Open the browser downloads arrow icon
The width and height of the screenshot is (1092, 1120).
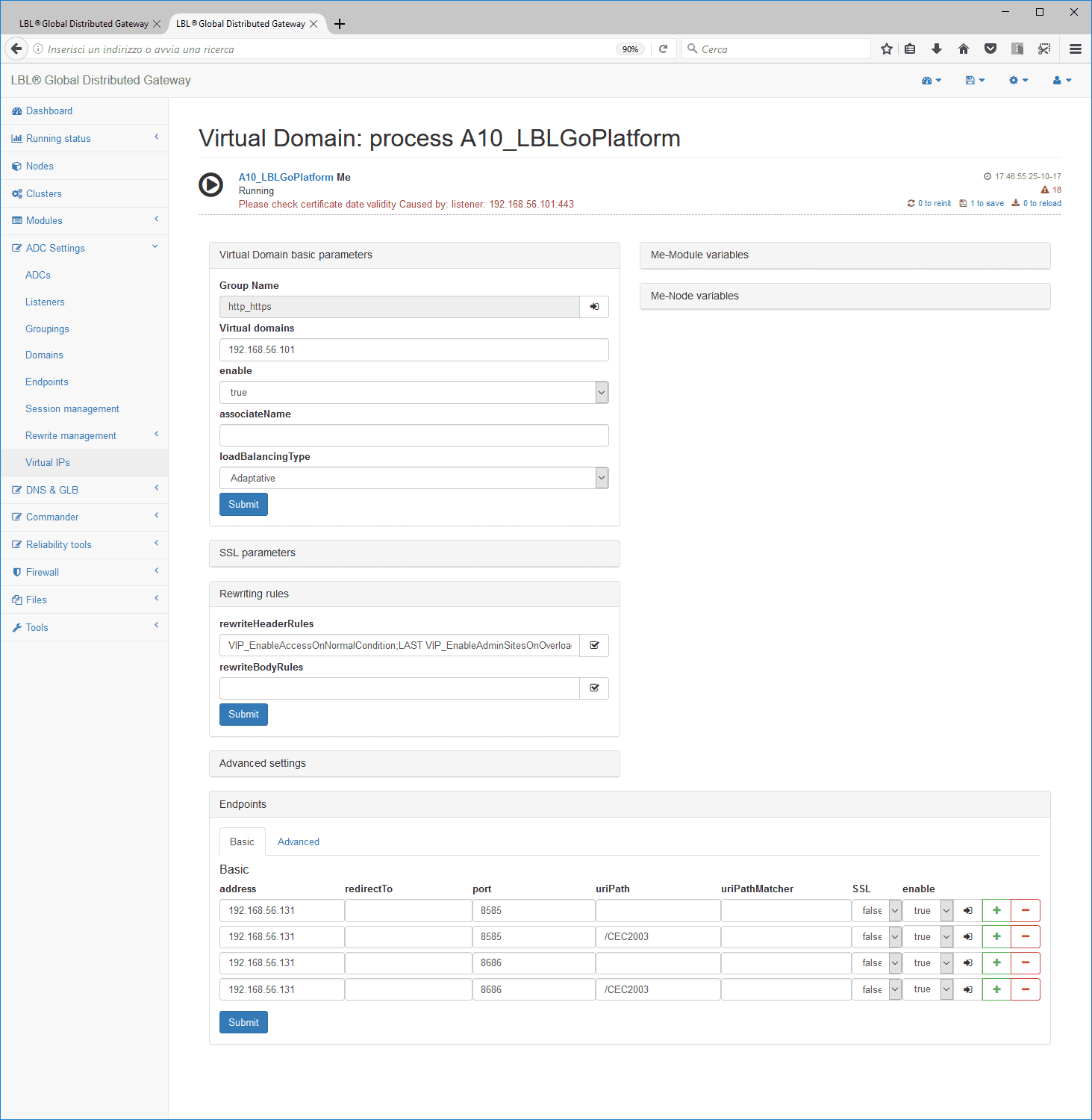(937, 49)
